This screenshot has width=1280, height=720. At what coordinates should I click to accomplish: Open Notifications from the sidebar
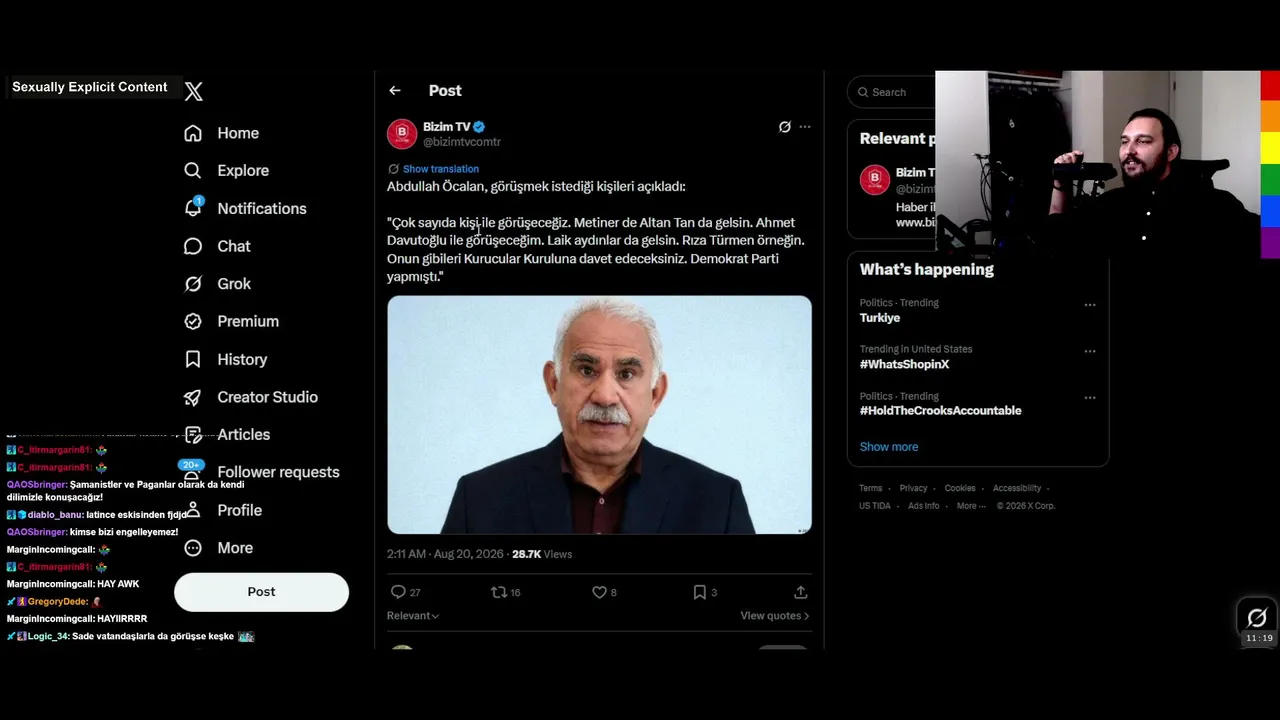245,208
